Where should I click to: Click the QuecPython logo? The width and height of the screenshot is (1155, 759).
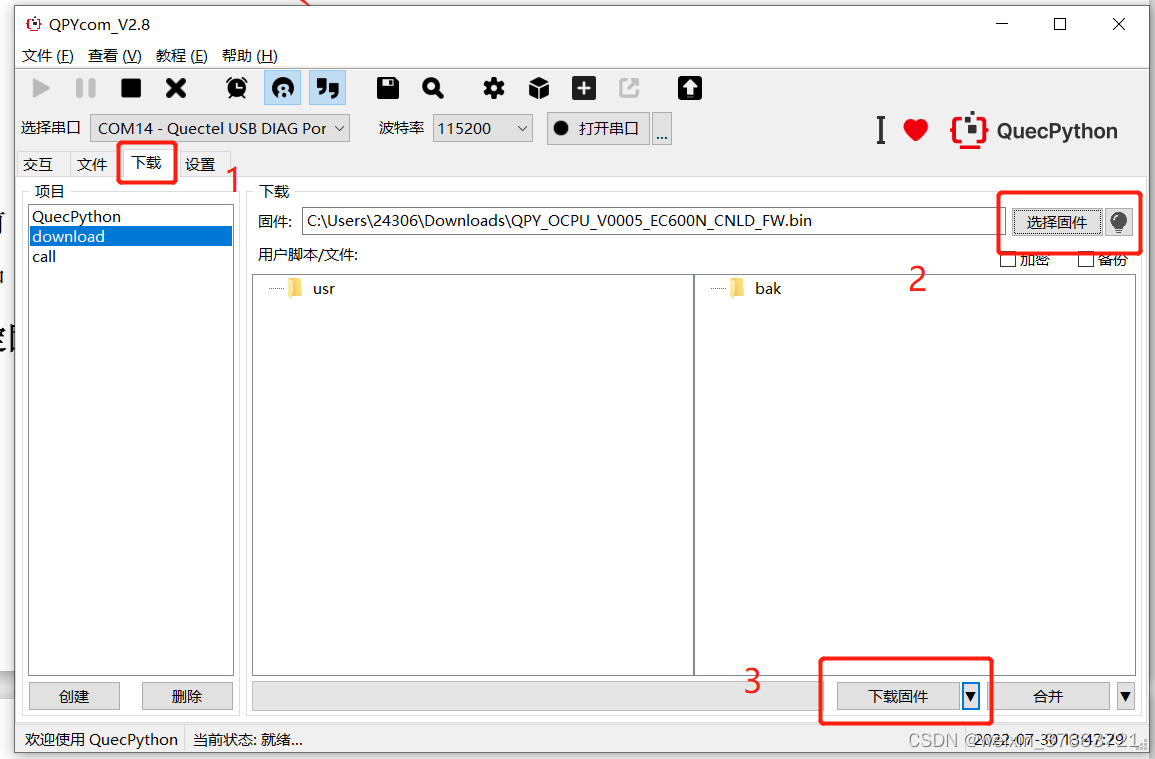click(1034, 130)
